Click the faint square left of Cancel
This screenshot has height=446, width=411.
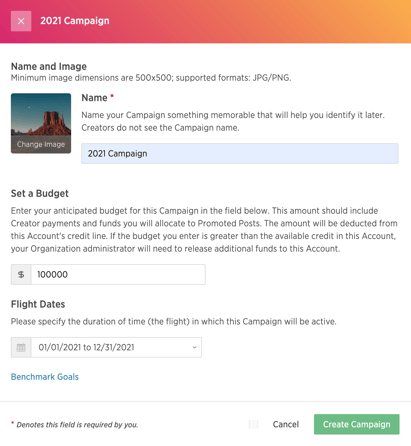click(253, 424)
